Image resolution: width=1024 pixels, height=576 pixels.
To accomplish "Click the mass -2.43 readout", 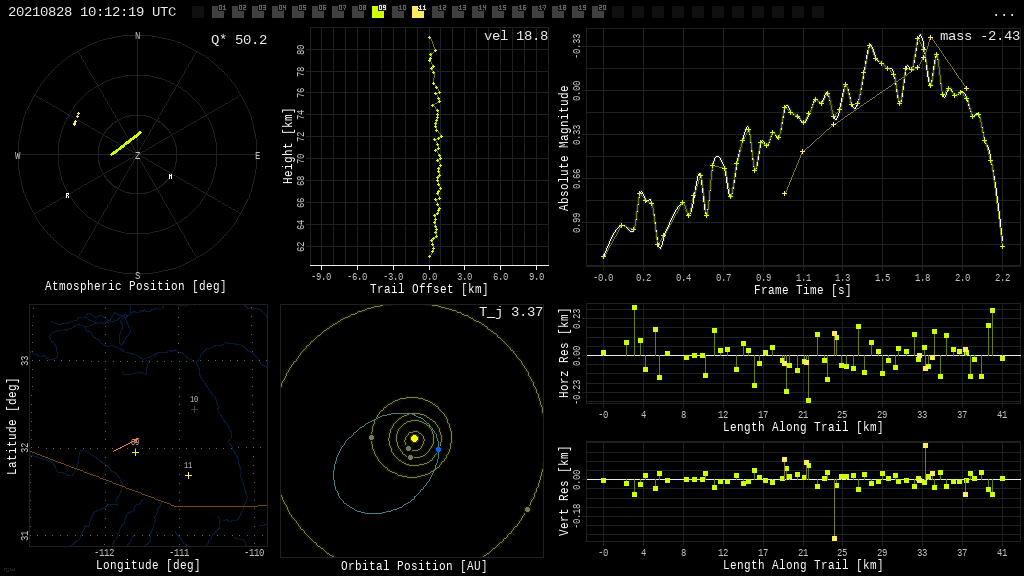I will pyautogui.click(x=979, y=37).
